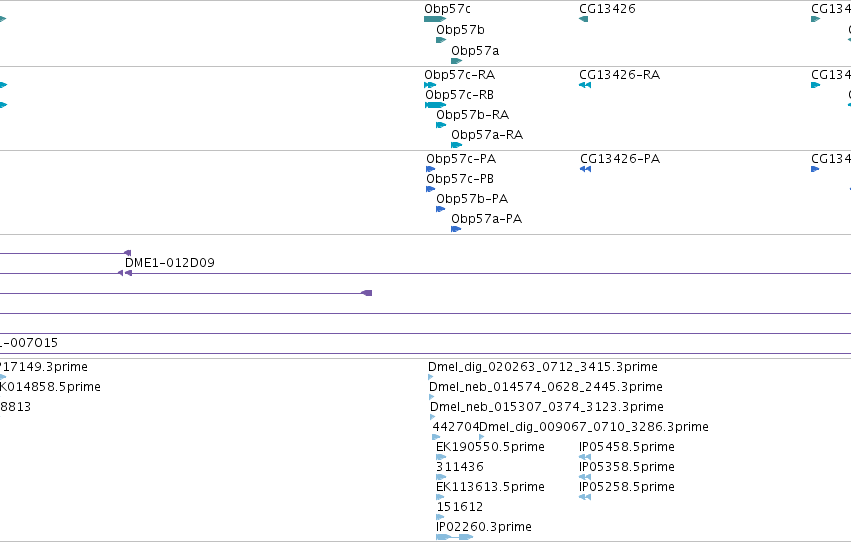Select the Dmel_neb_015307_0374_3123.3prime arrow glyph
This screenshot has width=851, height=542.
433,417
